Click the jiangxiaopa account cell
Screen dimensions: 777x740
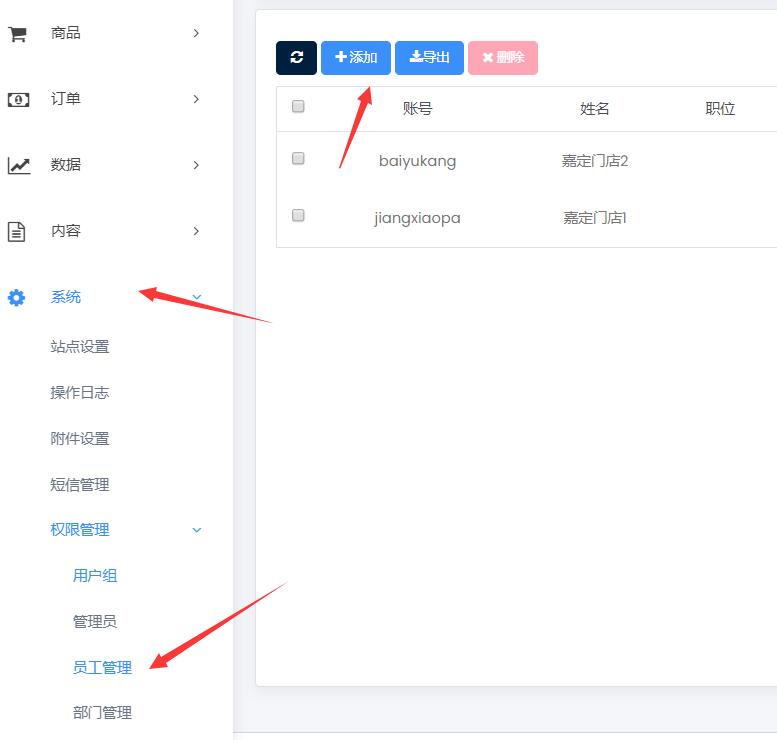[417, 218]
